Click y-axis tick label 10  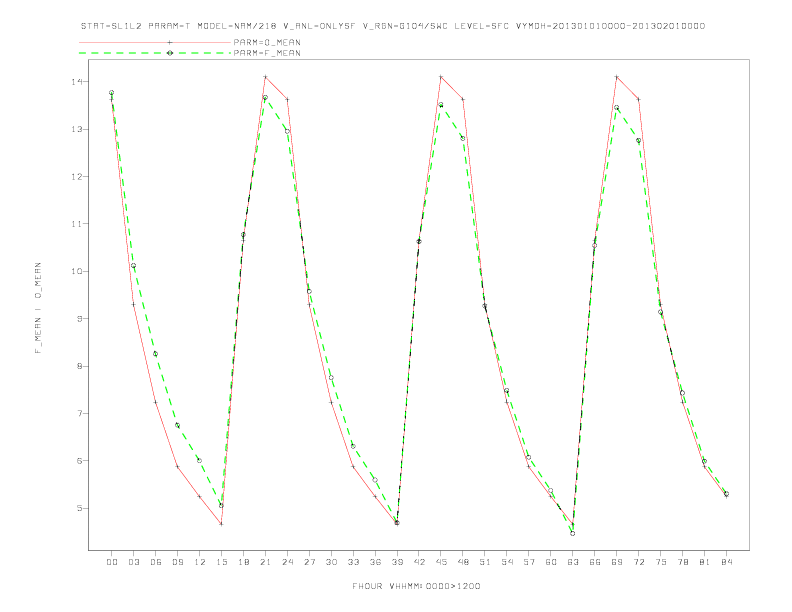point(77,271)
